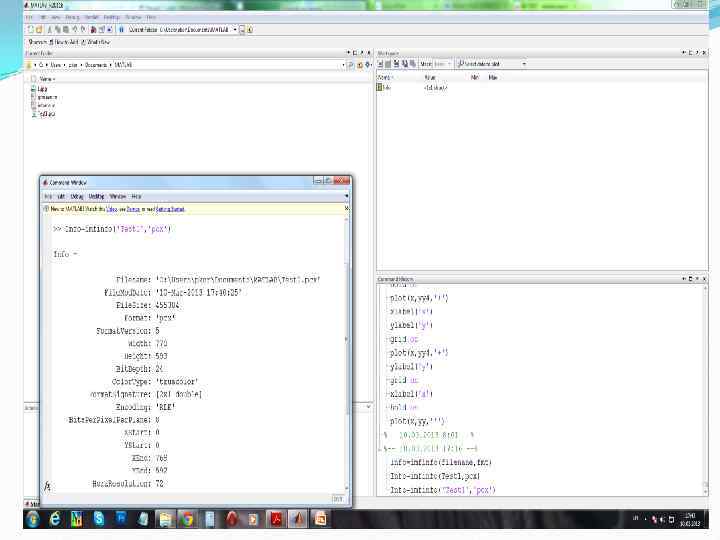Image resolution: width=720 pixels, height=540 pixels.
Task: Select first file in Current Folder list
Action: pyautogui.click(x=39, y=89)
